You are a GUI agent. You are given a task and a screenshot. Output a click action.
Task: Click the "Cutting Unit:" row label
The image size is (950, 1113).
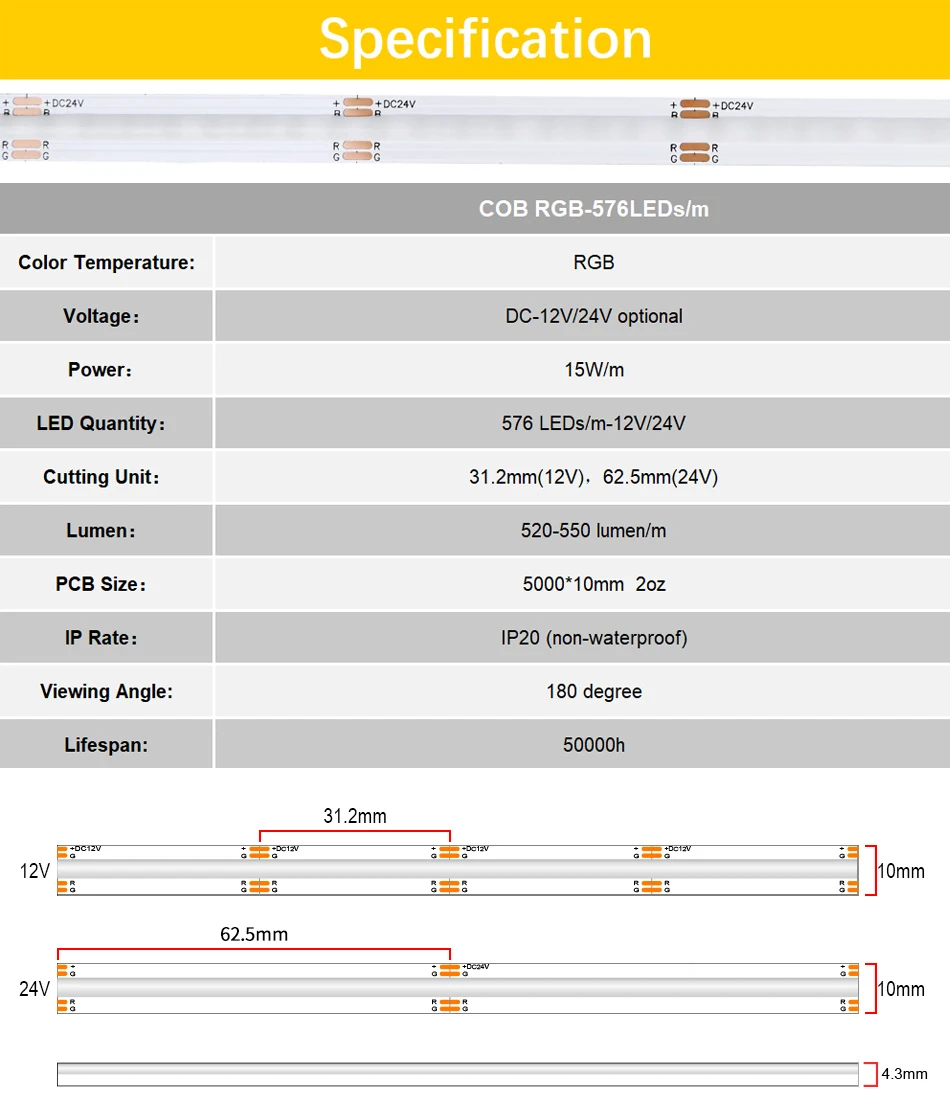click(x=101, y=477)
